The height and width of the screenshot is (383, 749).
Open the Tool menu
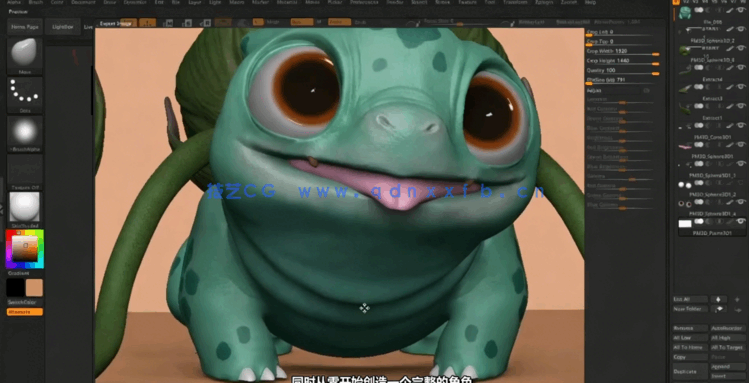490,2
